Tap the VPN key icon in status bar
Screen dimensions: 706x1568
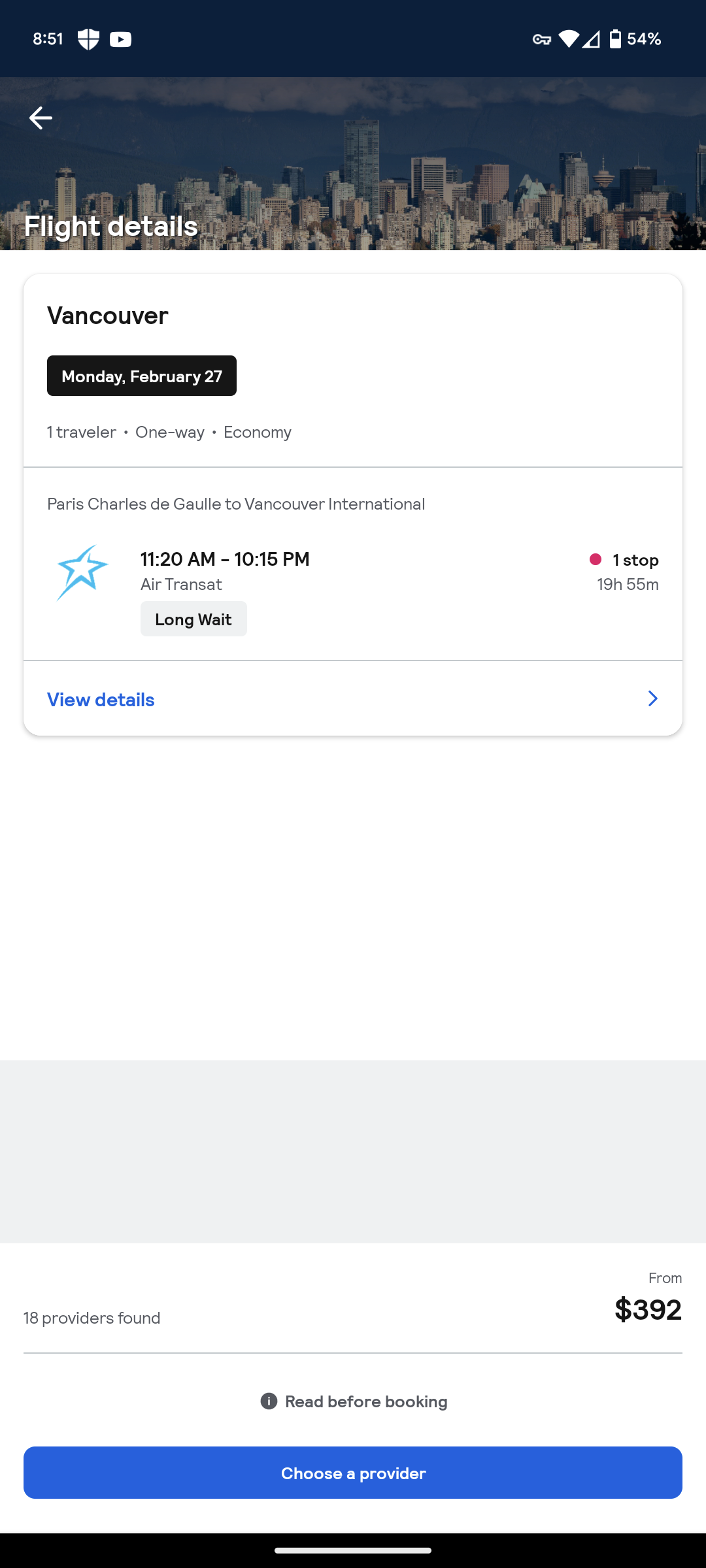(541, 39)
